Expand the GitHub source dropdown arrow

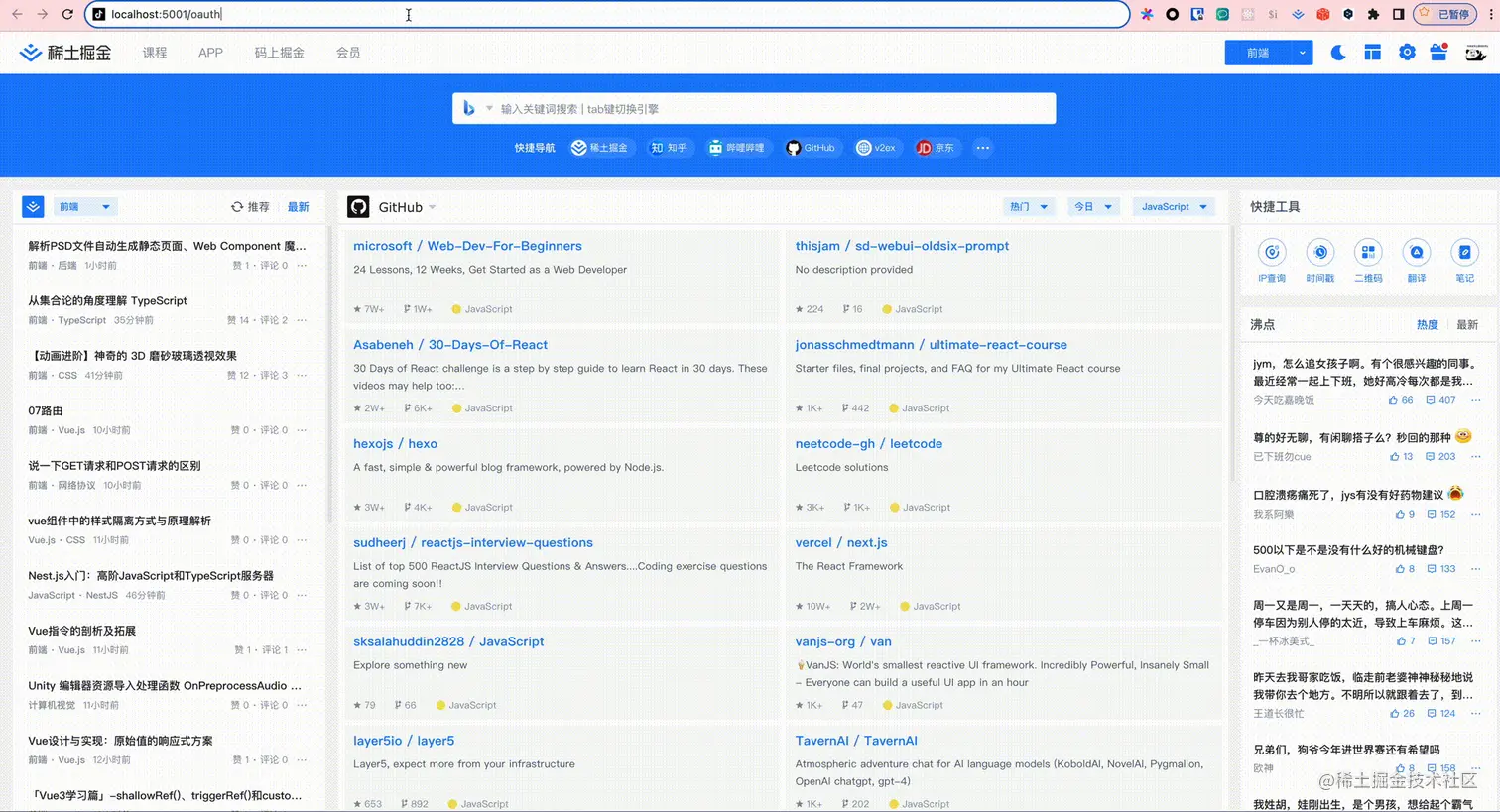[433, 207]
